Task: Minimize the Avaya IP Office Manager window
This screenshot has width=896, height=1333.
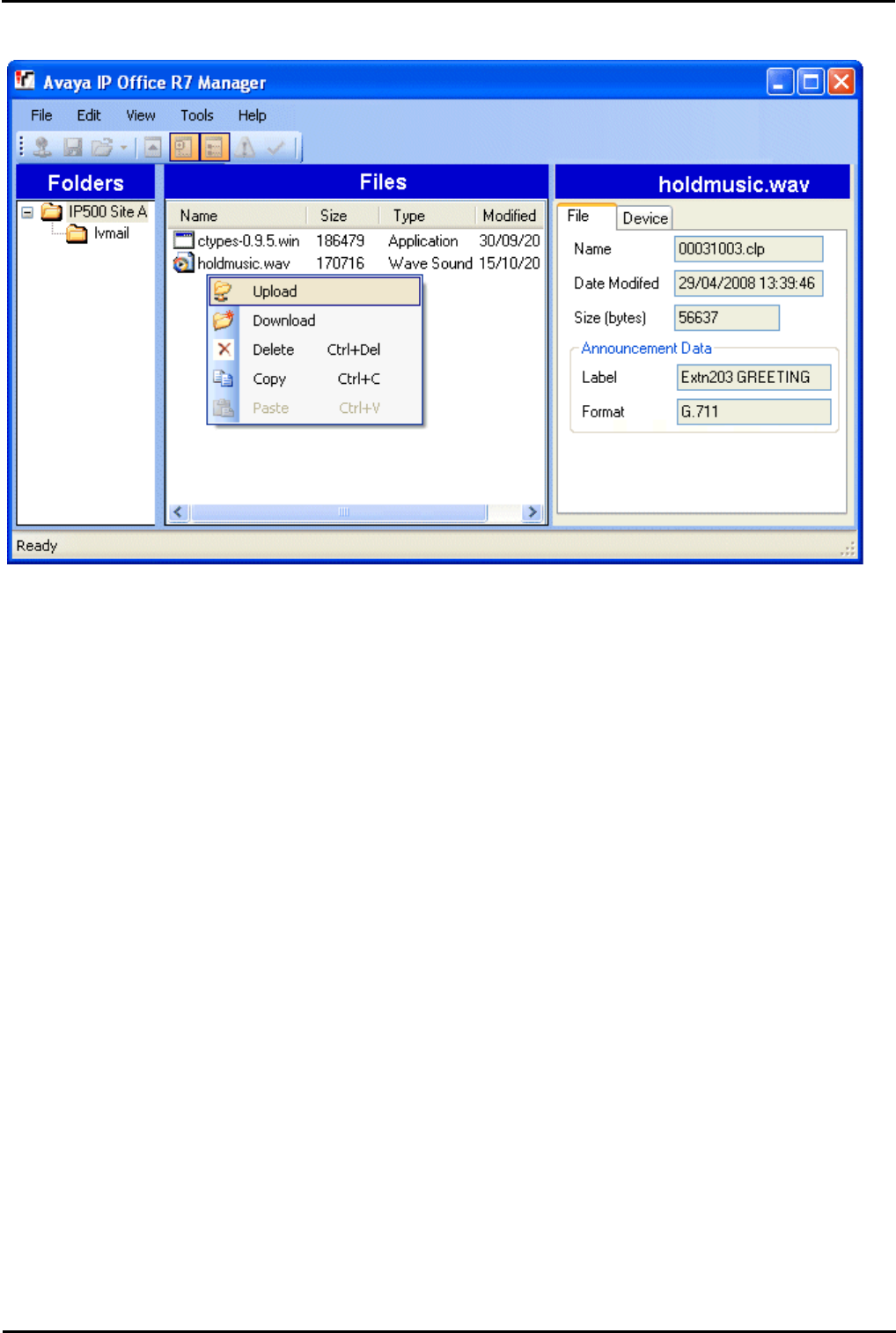Action: pos(780,82)
